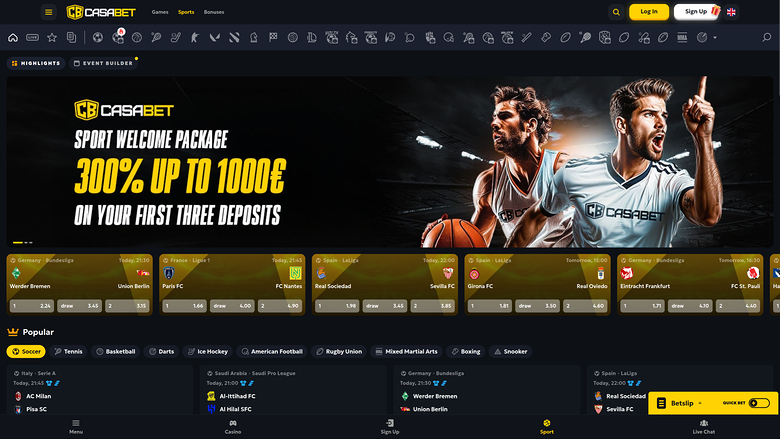Open Games in top navigation
Screen dimensions: 780x439
tap(160, 12)
